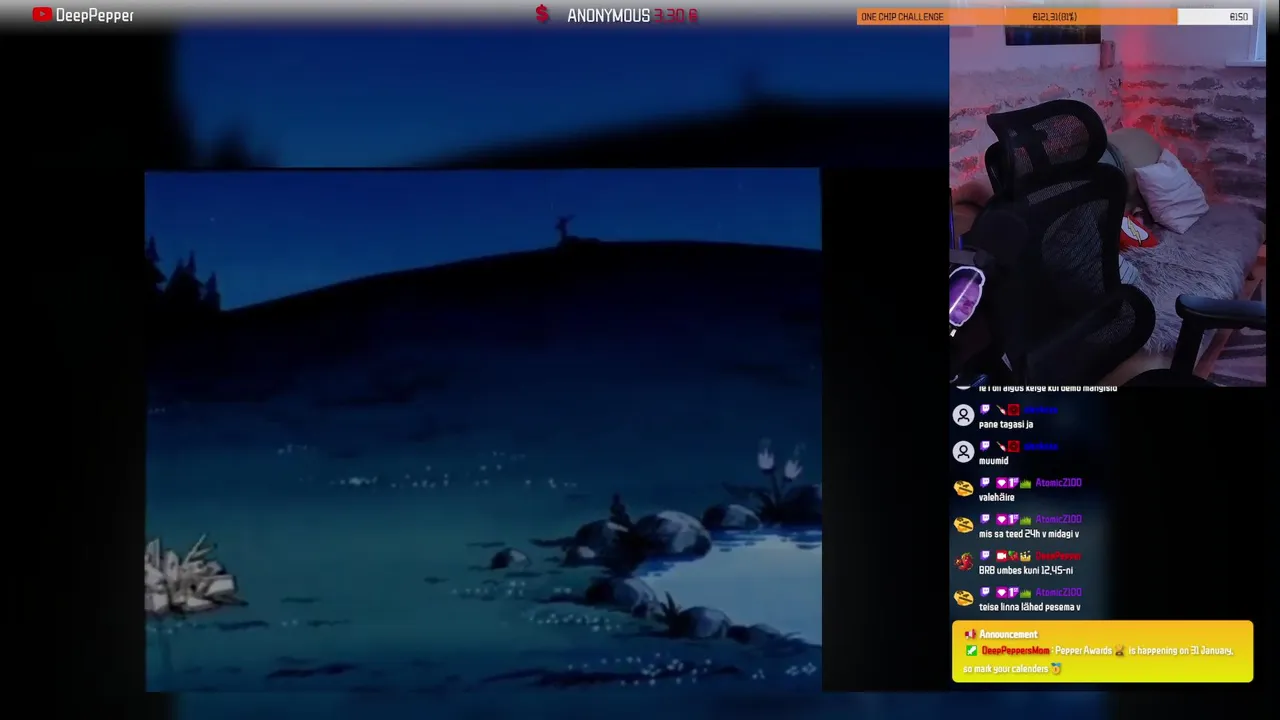Click avatar next to 'pane tagasi ja'
The image size is (1280, 720).
pos(963,416)
